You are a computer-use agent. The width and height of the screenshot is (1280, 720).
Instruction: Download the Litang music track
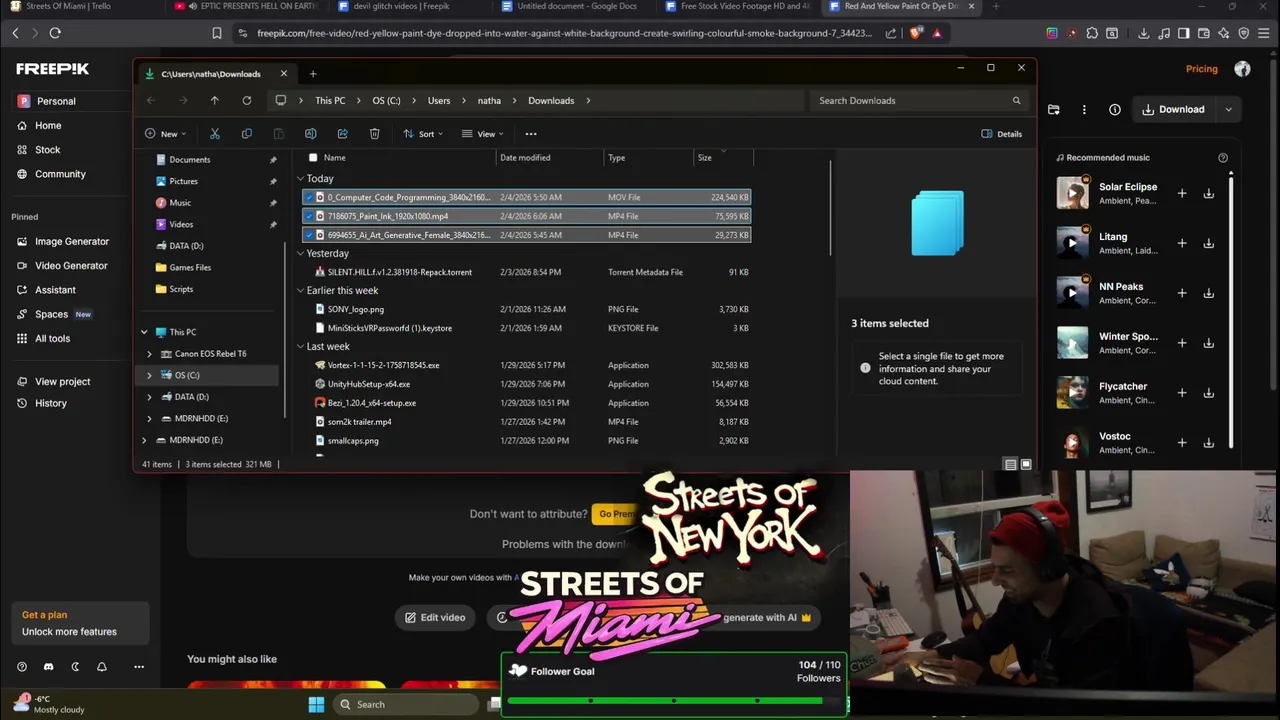1208,243
